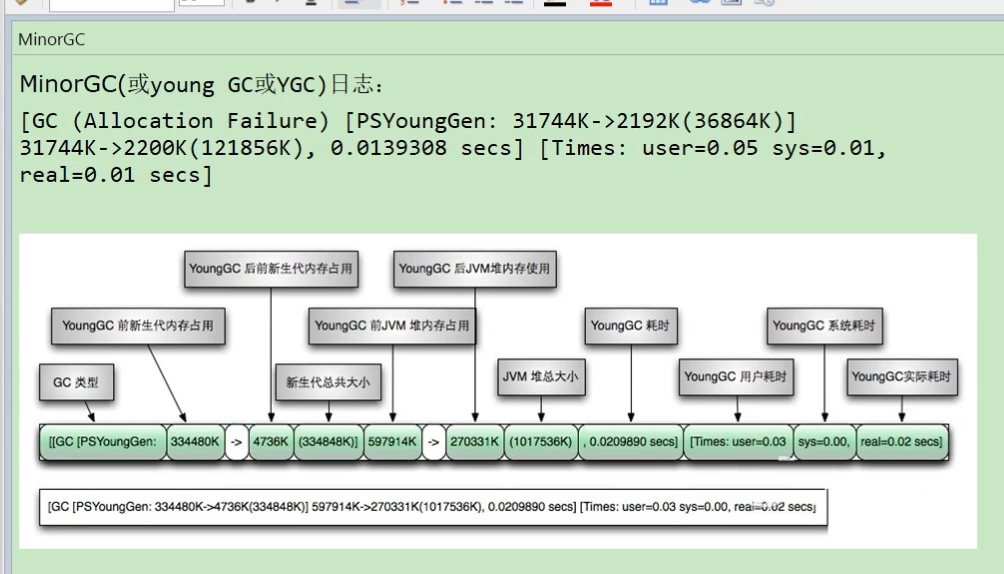Click the 新生代总共大小 label box
The width and height of the screenshot is (1004, 574).
[328, 382]
